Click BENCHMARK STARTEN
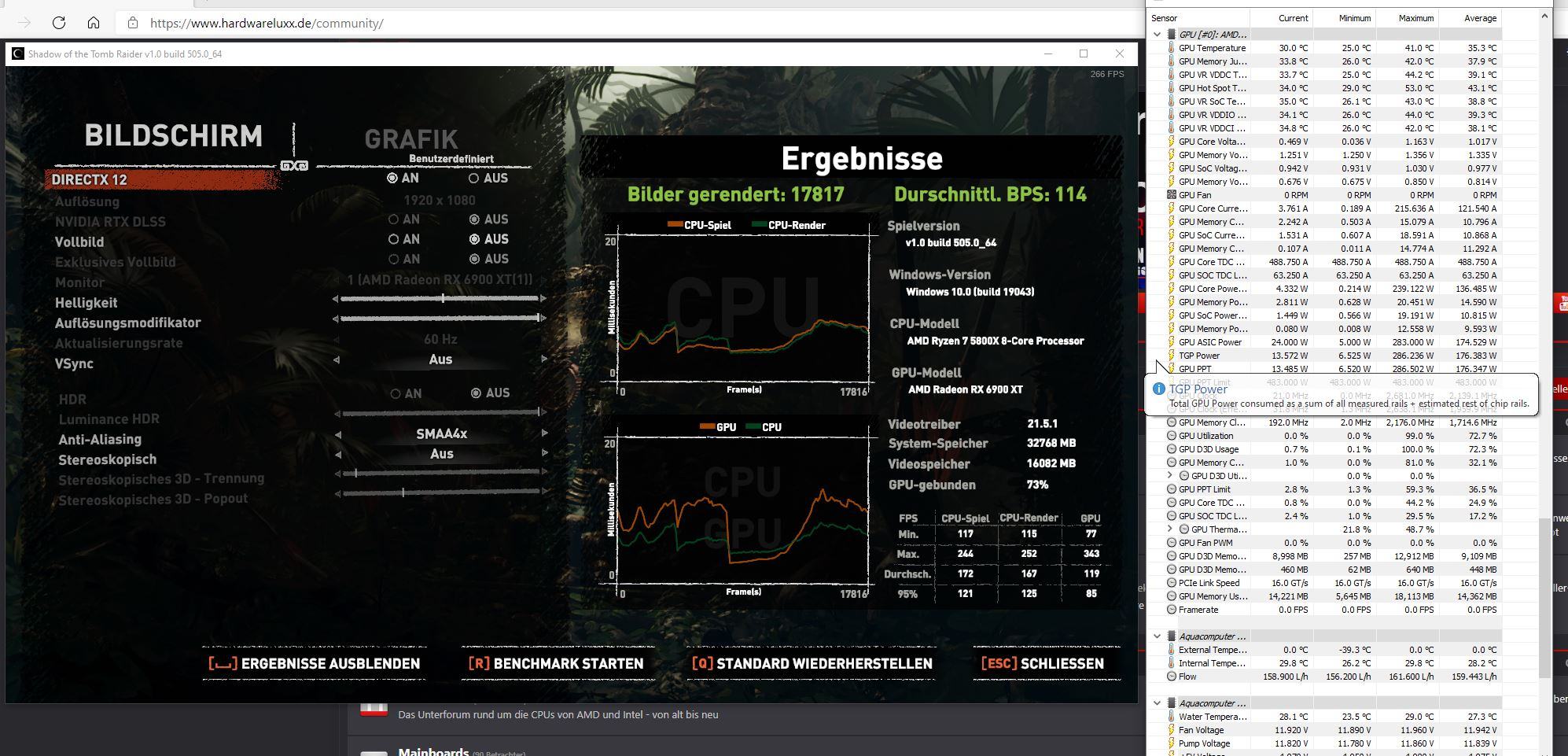Viewport: 1568px width, 756px height. 557,663
